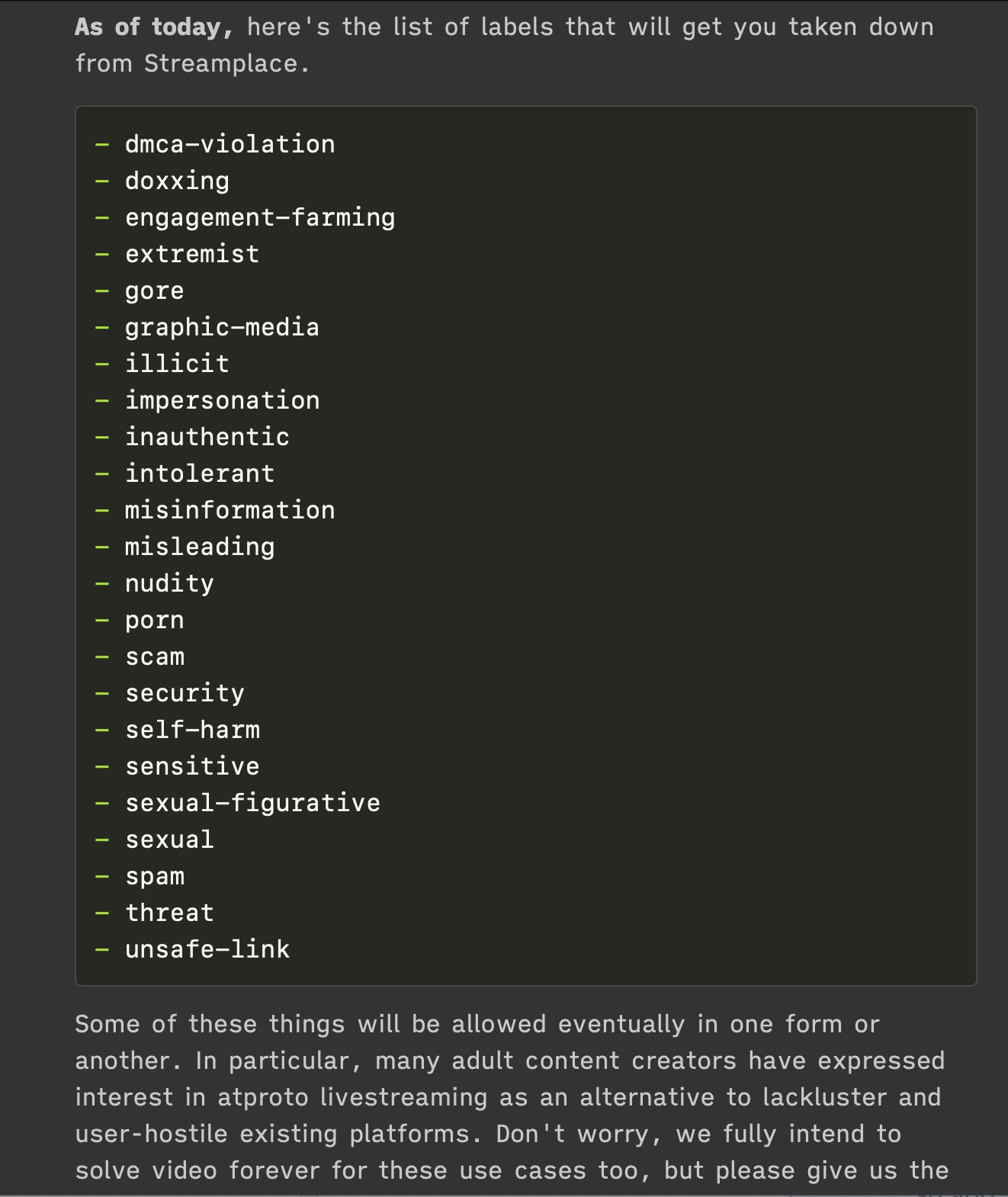Click the "scam" entry
Image resolution: width=1008 pixels, height=1197 pixels.
pyautogui.click(x=154, y=656)
